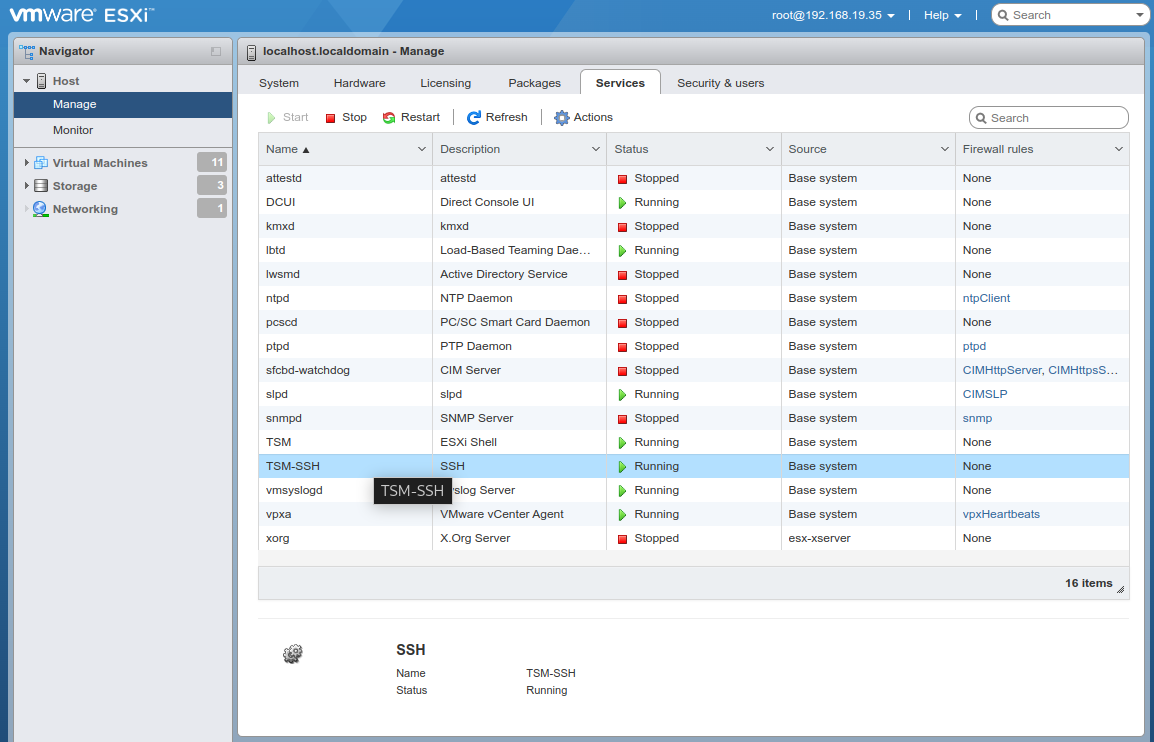Switch to the Security & users tab
The width and height of the screenshot is (1154, 742).
[720, 83]
